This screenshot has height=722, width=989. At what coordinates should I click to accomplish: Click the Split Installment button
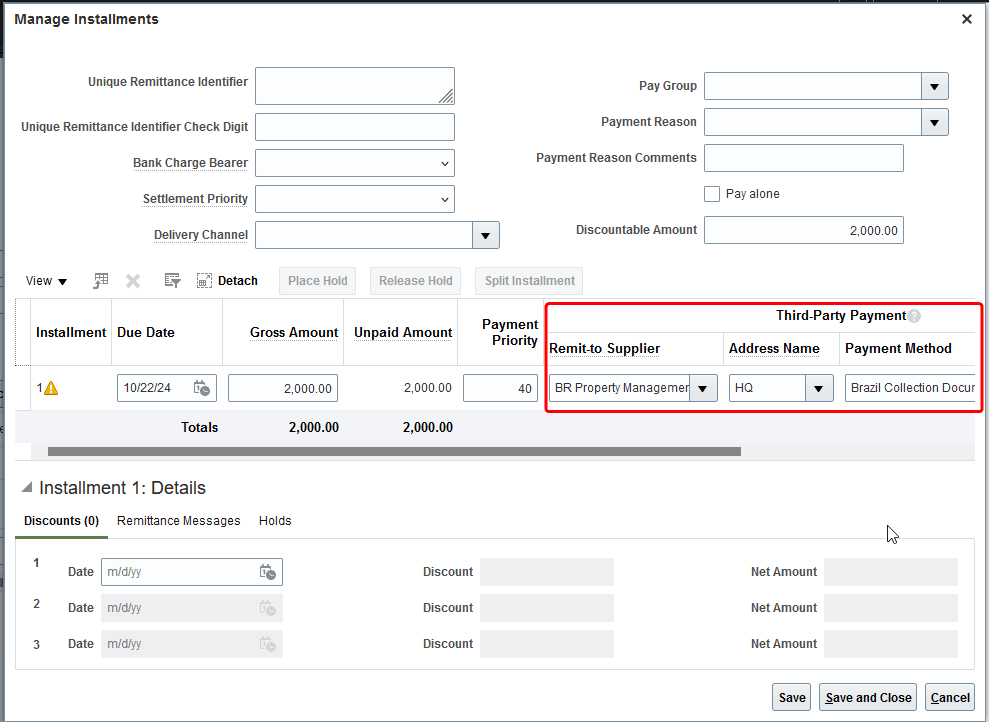[x=529, y=281]
